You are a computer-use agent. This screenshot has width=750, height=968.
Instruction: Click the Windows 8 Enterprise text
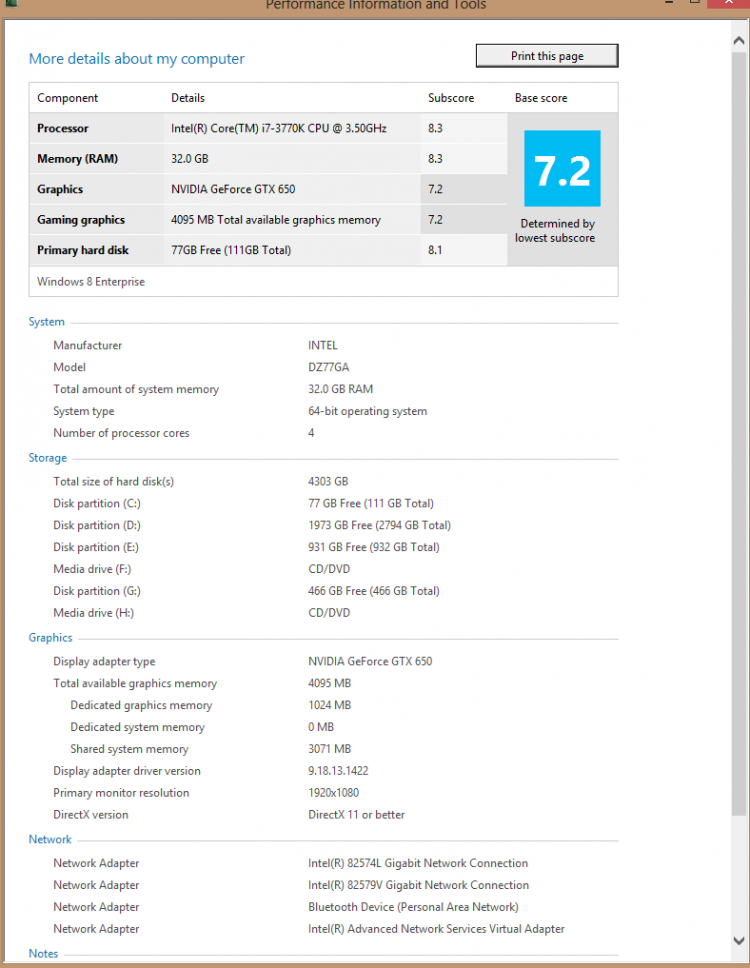point(91,282)
